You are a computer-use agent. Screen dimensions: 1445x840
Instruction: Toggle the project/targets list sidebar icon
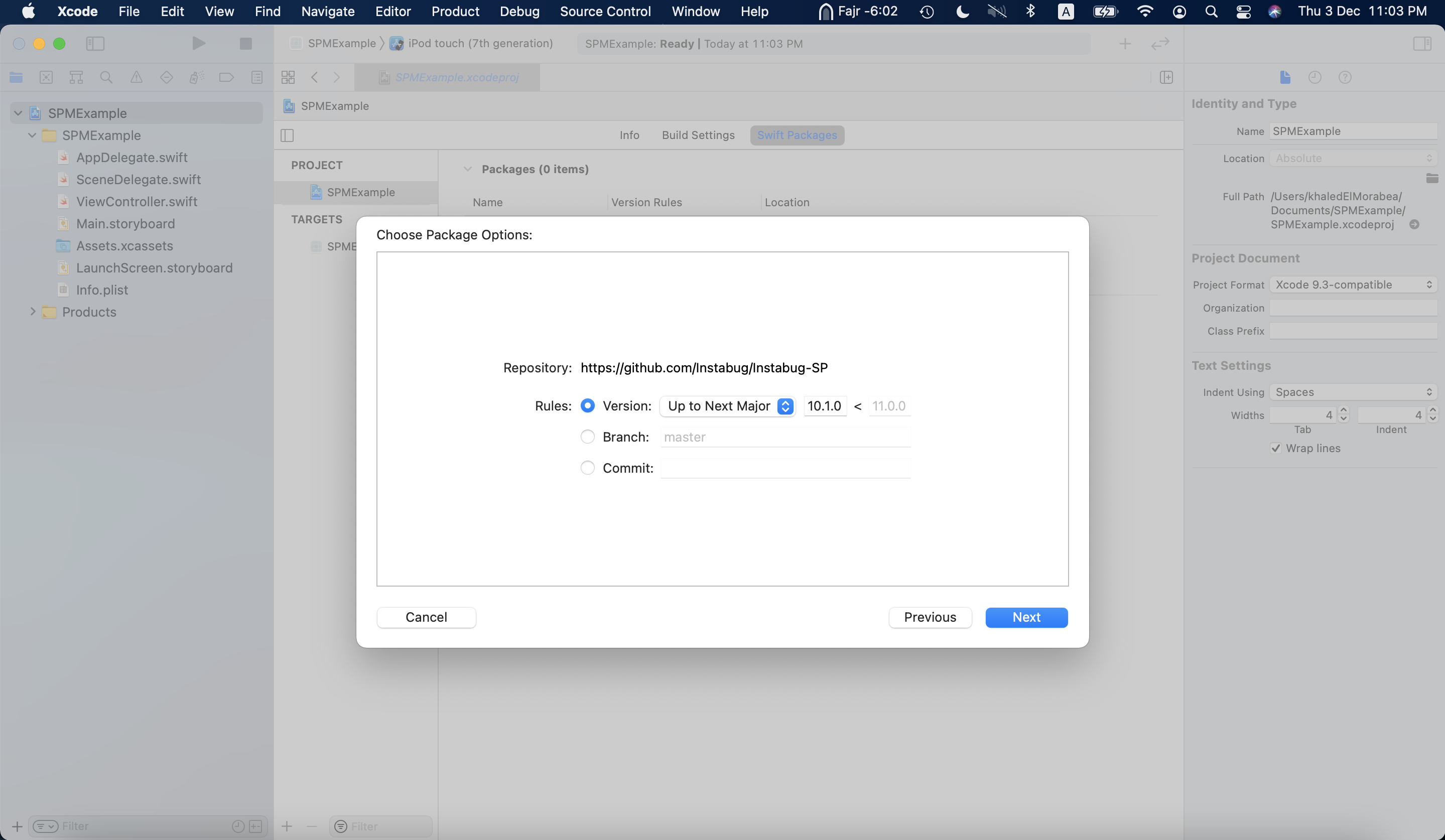(x=287, y=135)
